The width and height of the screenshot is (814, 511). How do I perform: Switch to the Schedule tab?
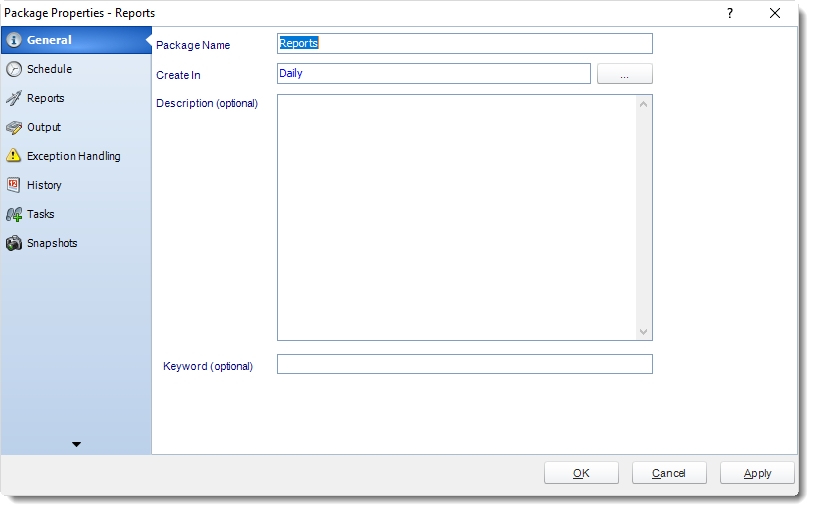pyautogui.click(x=76, y=69)
